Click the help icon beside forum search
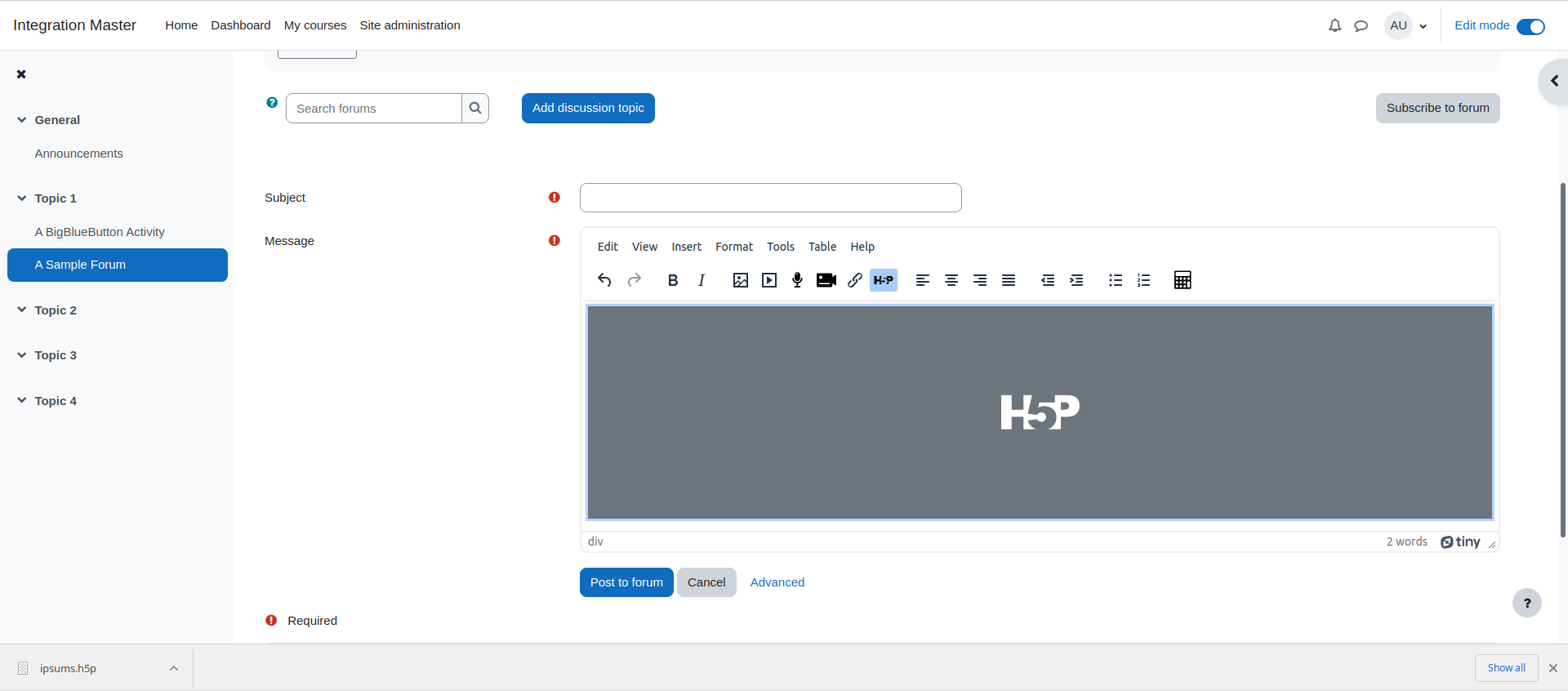1568x691 pixels. [x=272, y=103]
